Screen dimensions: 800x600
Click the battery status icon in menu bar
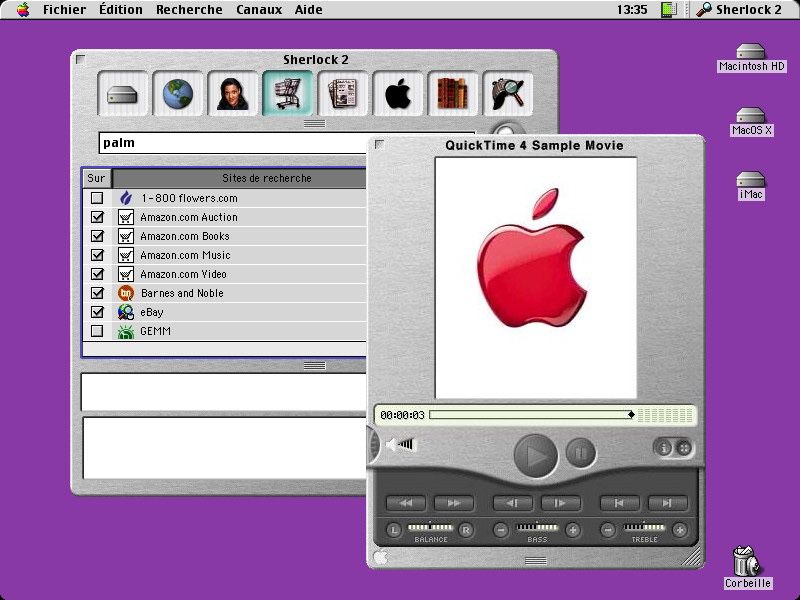(x=668, y=9)
